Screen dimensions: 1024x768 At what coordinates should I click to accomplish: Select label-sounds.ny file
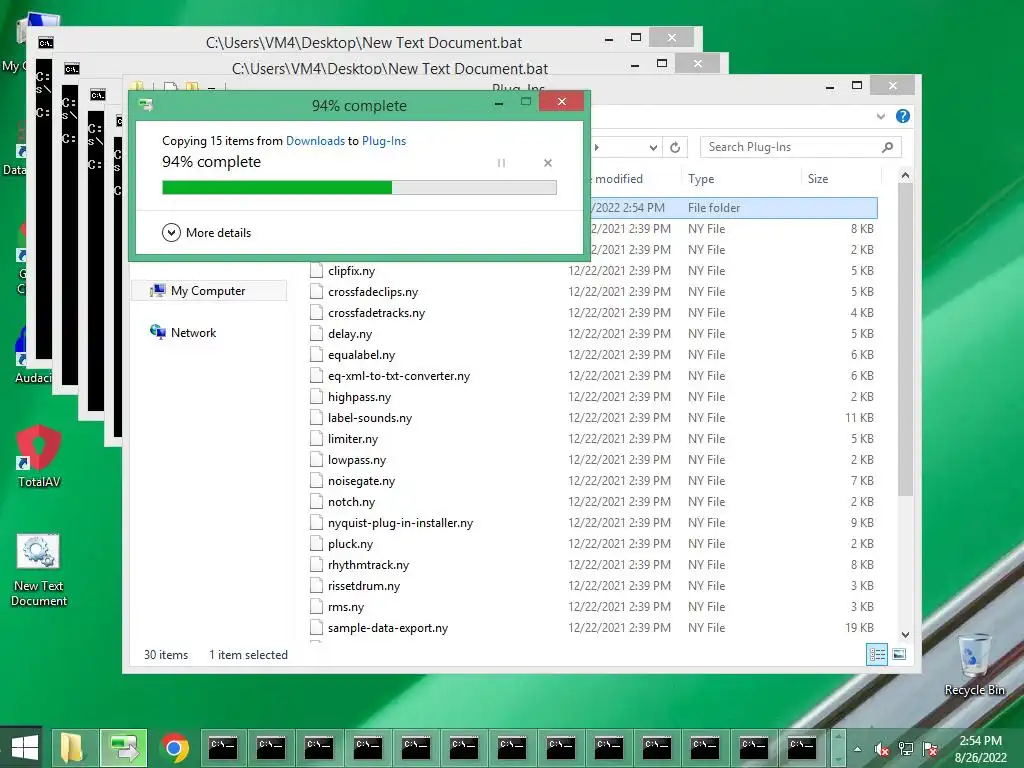(370, 418)
